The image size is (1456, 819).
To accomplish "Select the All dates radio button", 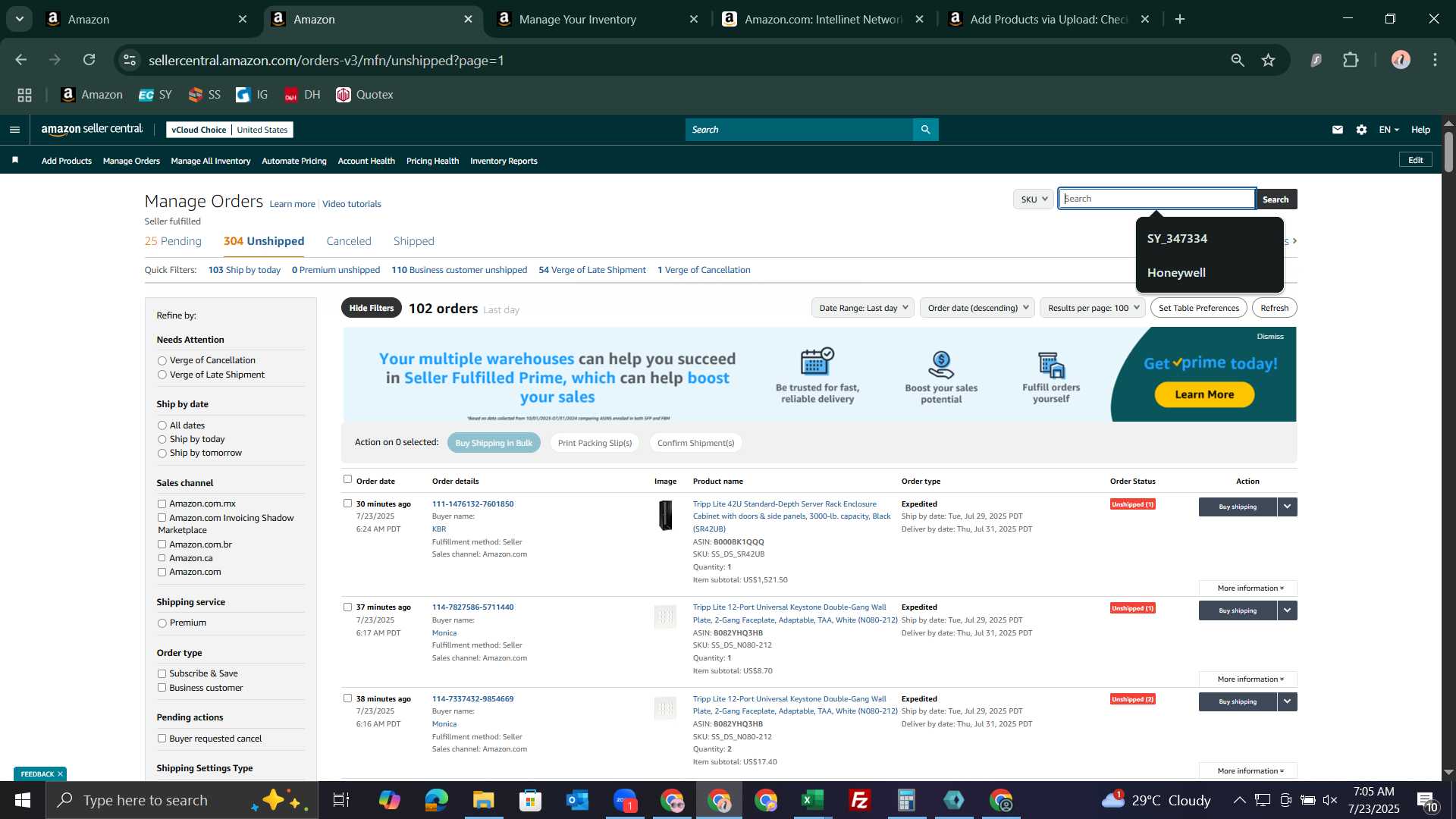I will (x=162, y=425).
